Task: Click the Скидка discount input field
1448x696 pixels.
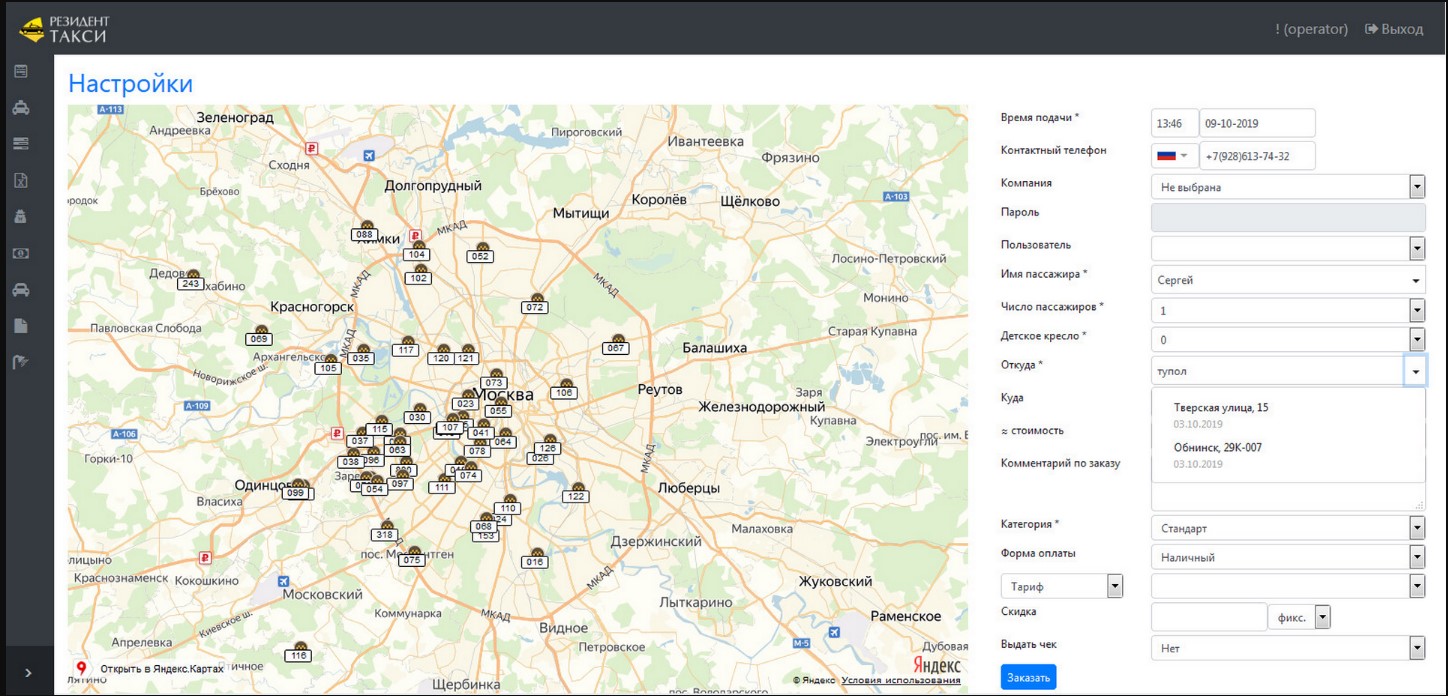Action: point(1208,617)
